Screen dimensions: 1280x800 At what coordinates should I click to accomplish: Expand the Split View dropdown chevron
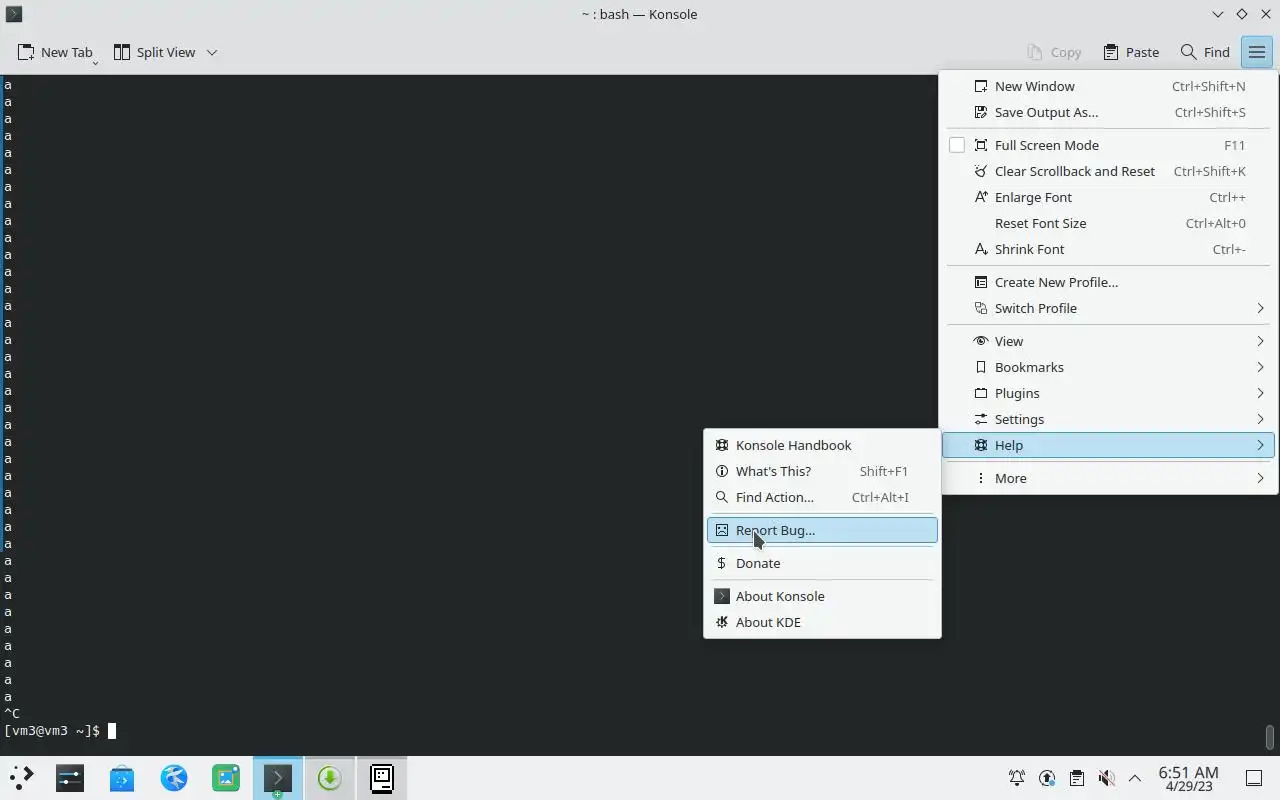coord(212,52)
